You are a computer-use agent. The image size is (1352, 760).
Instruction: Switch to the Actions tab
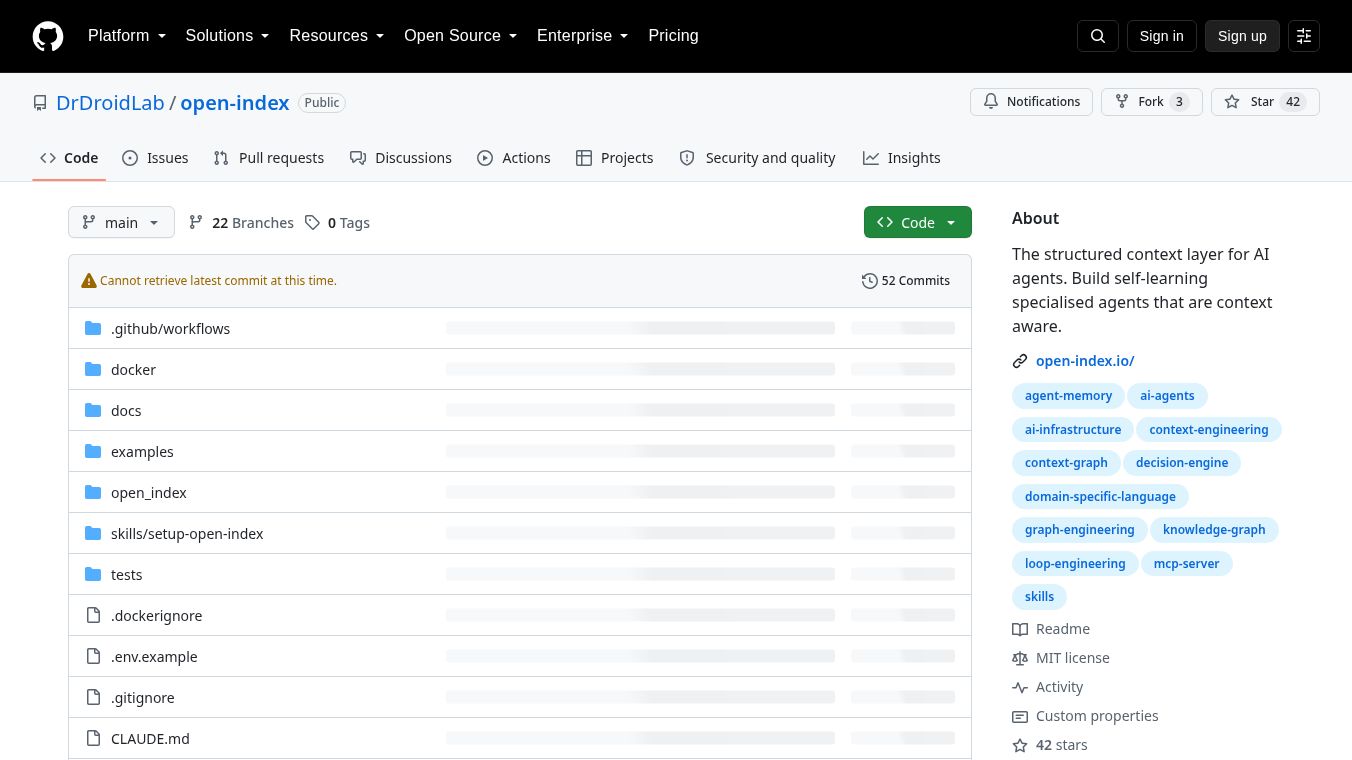coord(514,158)
